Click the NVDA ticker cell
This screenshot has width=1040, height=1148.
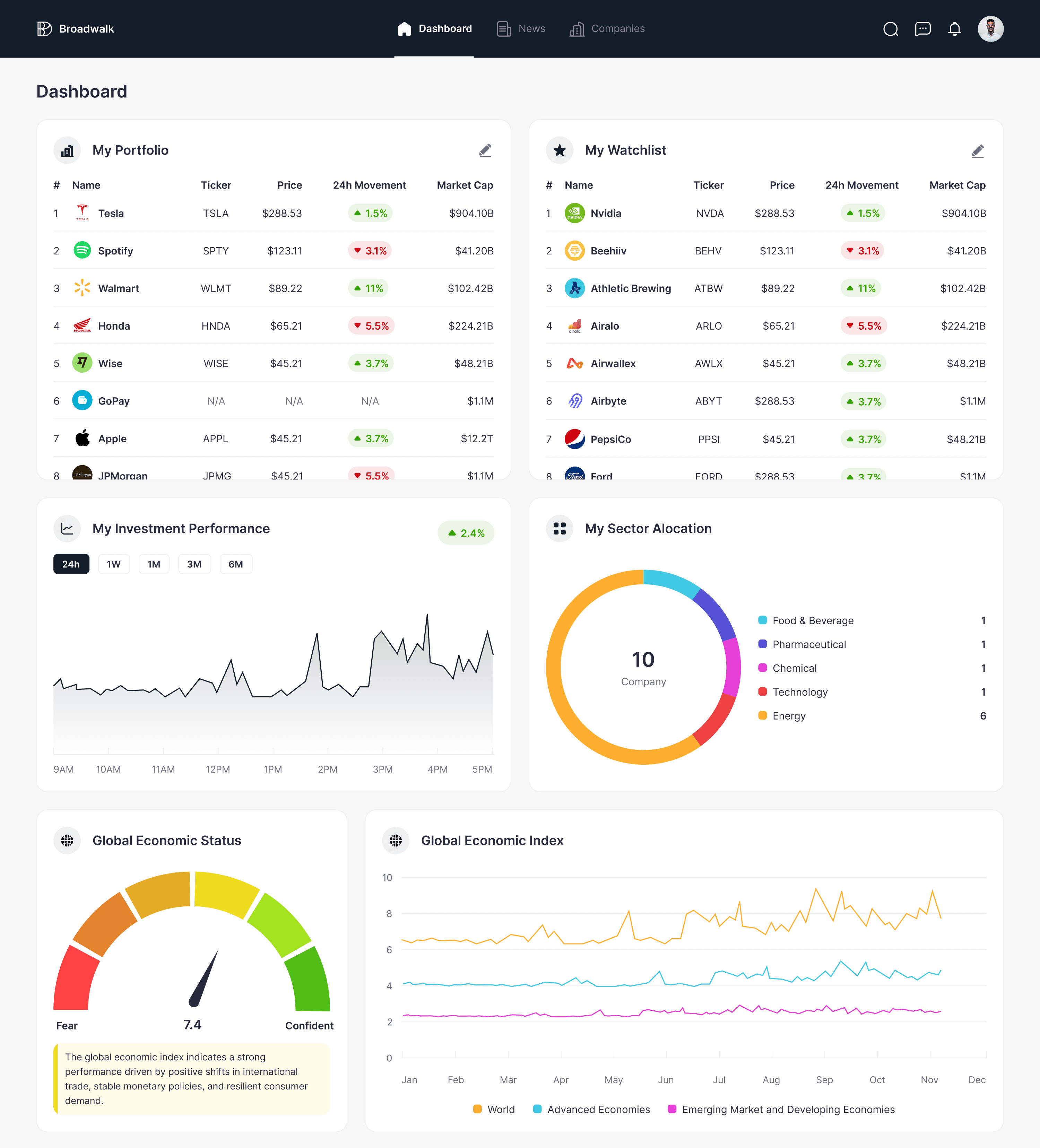tap(710, 213)
